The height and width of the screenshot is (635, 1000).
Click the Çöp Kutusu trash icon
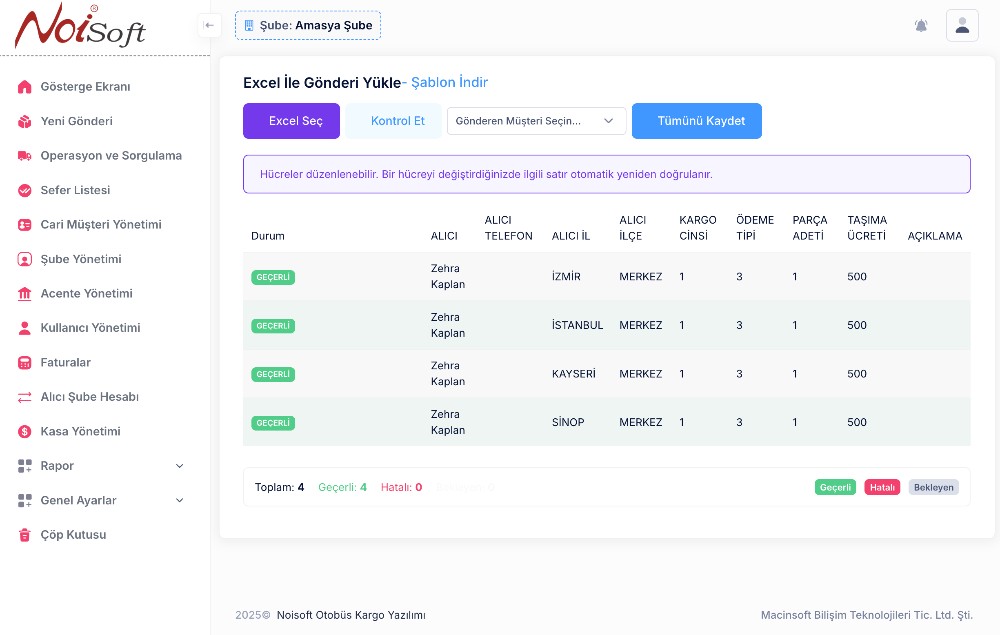click(x=25, y=535)
